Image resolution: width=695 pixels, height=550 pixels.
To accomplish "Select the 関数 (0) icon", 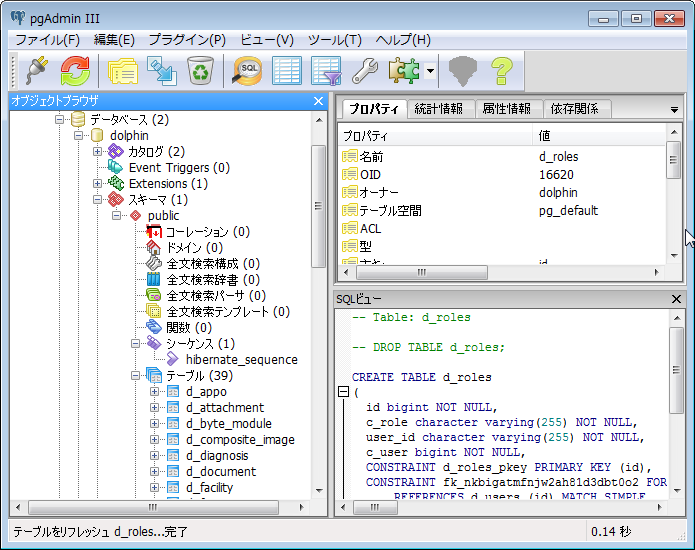I will (x=154, y=328).
